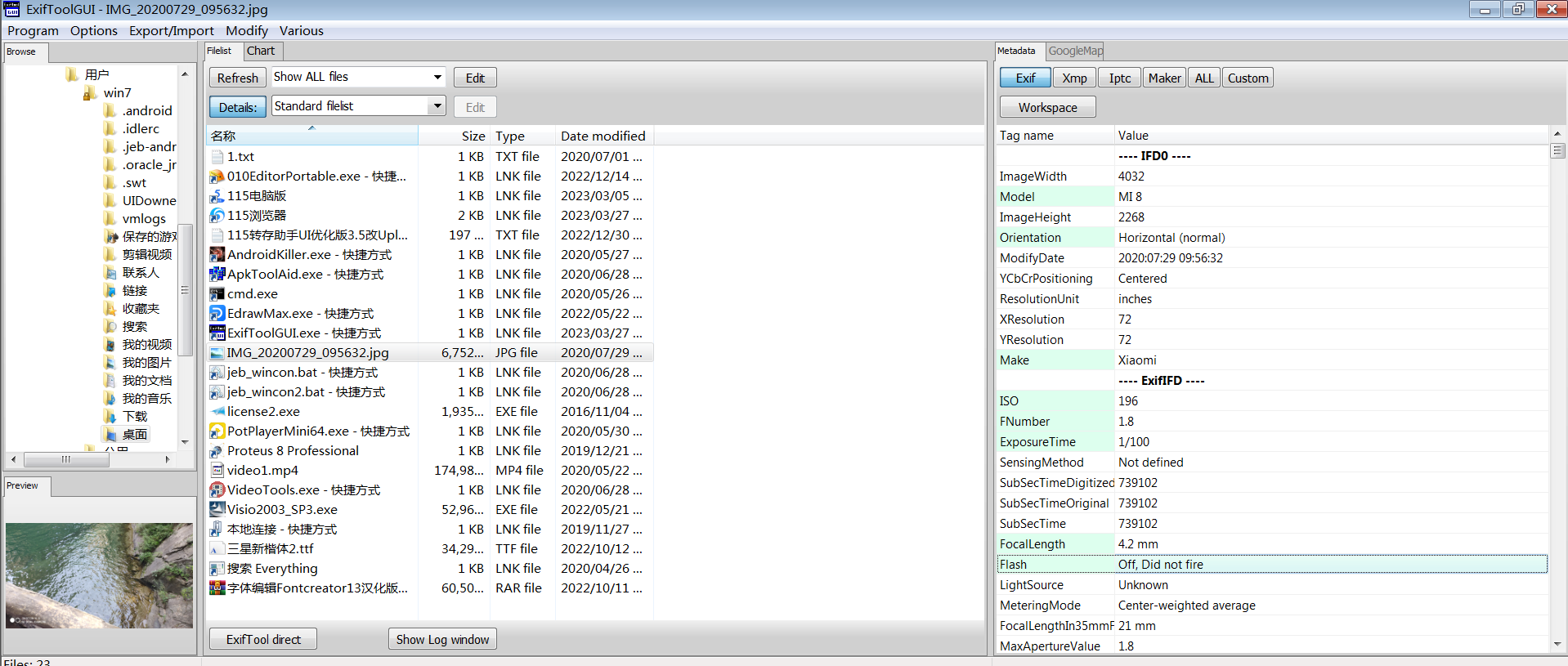Open the Export/Import menu

(171, 31)
